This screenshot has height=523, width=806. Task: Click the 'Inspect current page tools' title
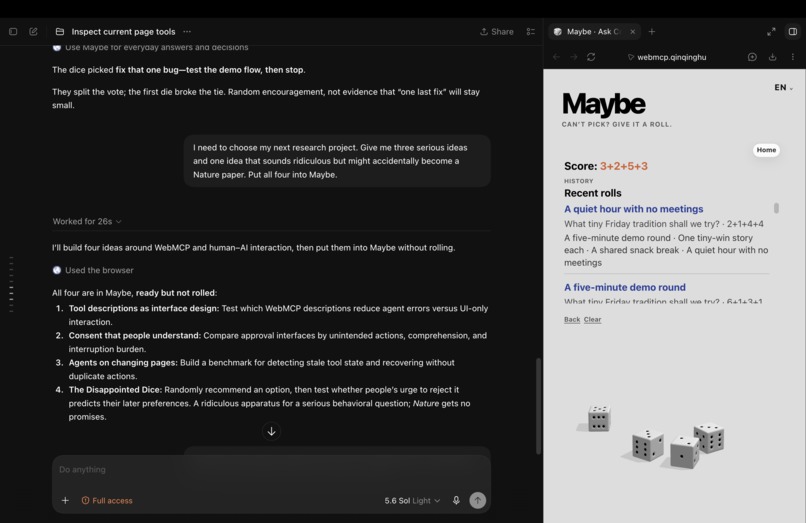tap(123, 31)
